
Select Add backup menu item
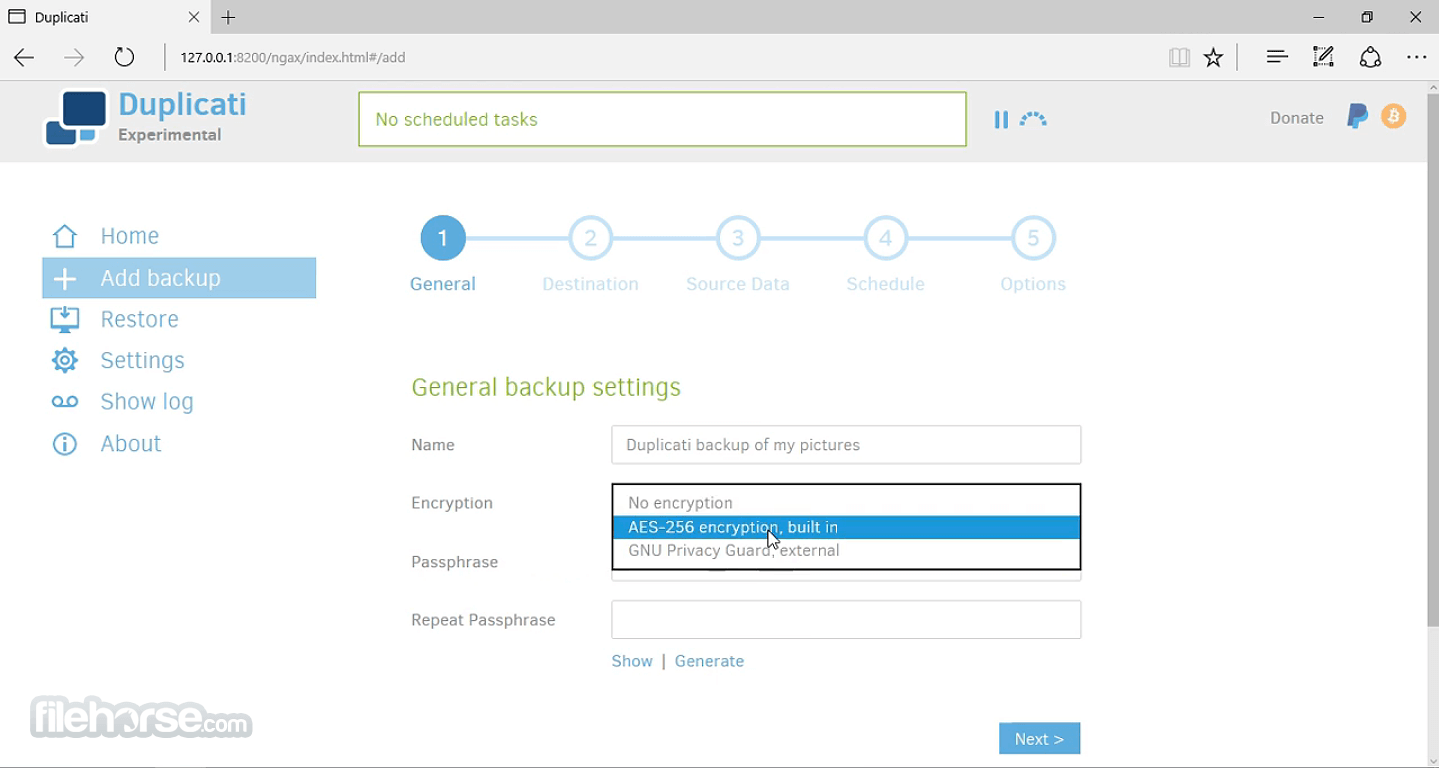tap(179, 278)
